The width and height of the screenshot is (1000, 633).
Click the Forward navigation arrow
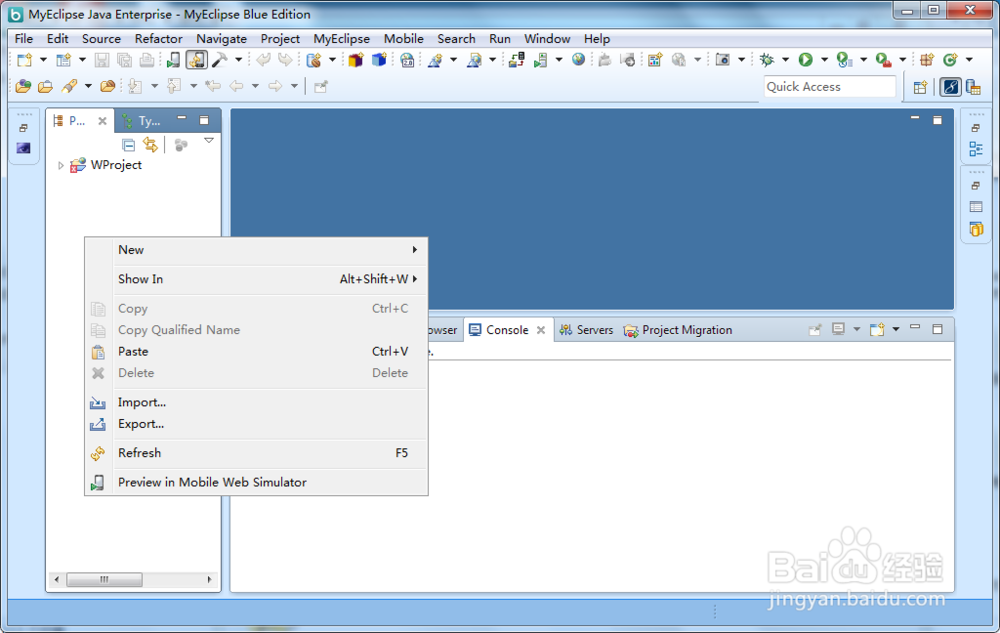(x=275, y=86)
